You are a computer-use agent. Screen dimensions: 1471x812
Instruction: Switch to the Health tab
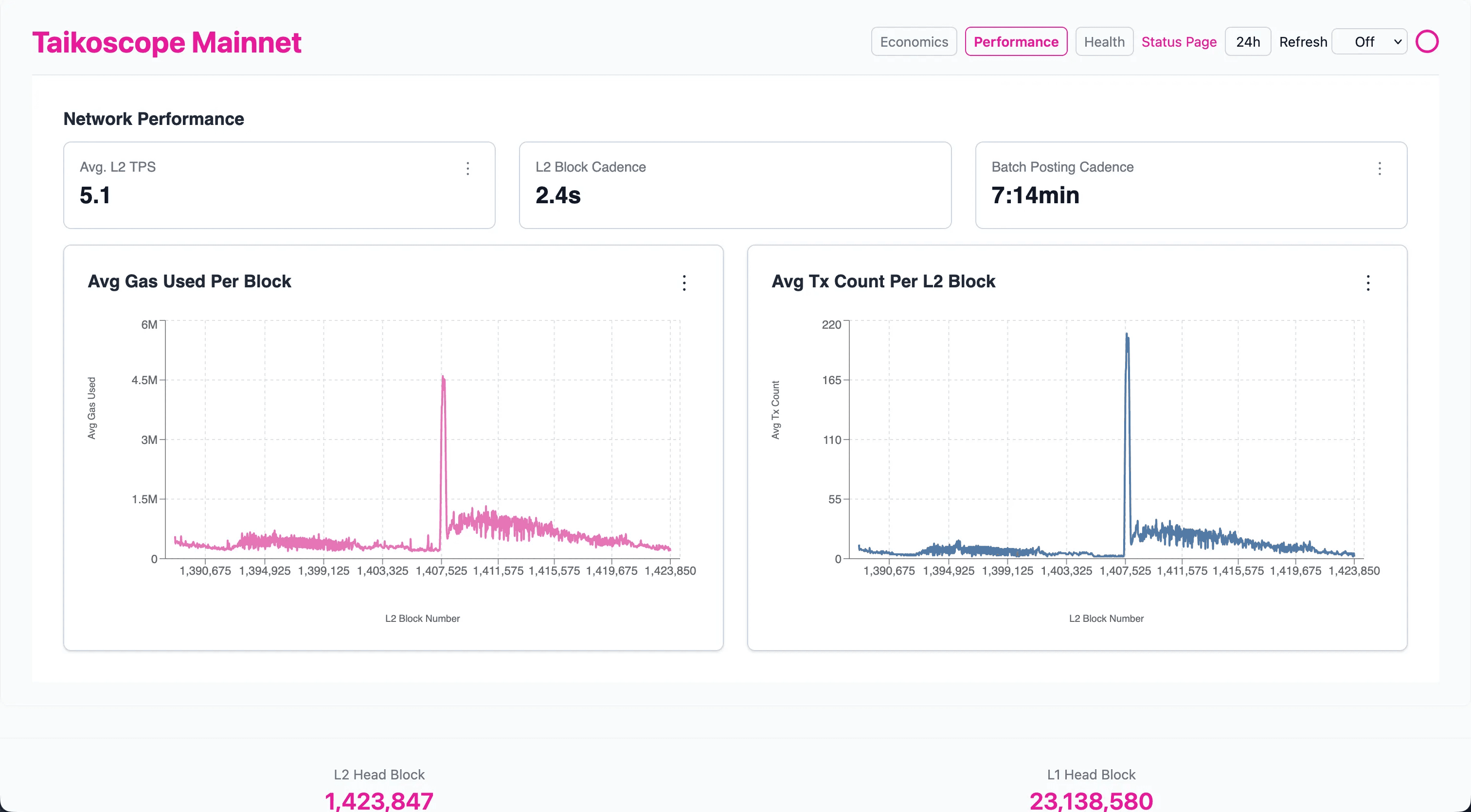[x=1104, y=42]
